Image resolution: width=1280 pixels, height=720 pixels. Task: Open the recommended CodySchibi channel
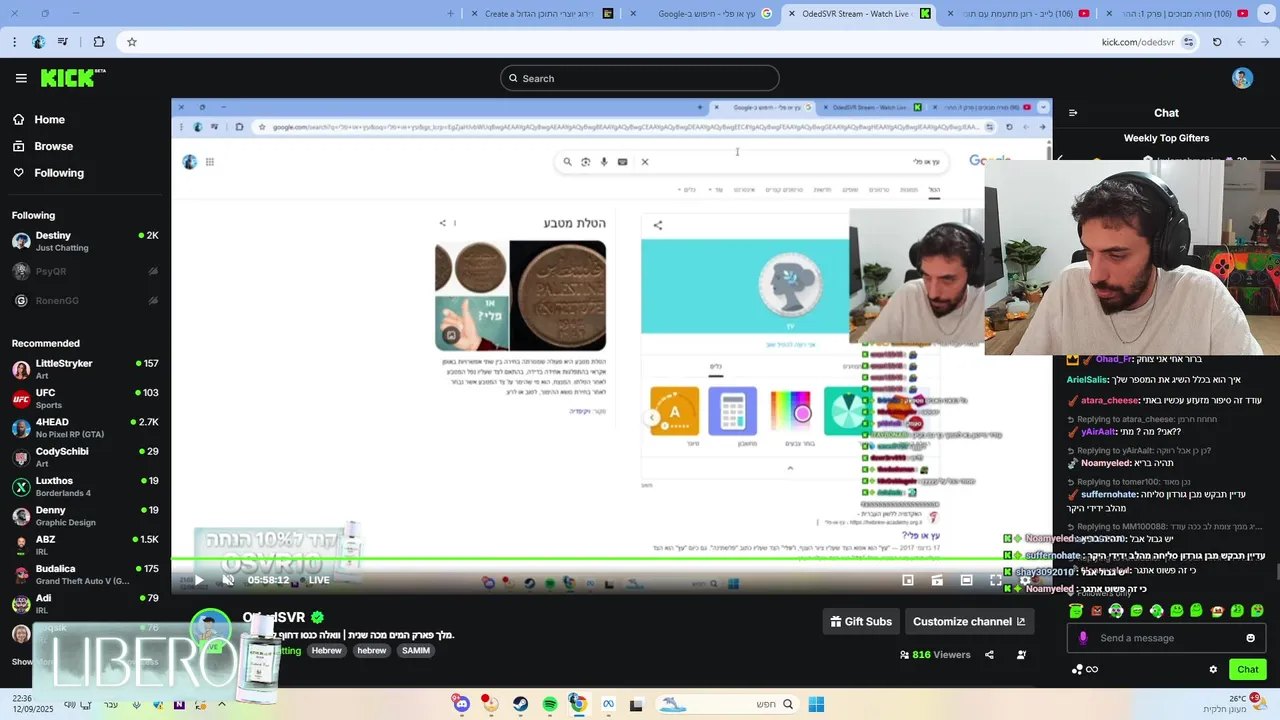tap(85, 457)
